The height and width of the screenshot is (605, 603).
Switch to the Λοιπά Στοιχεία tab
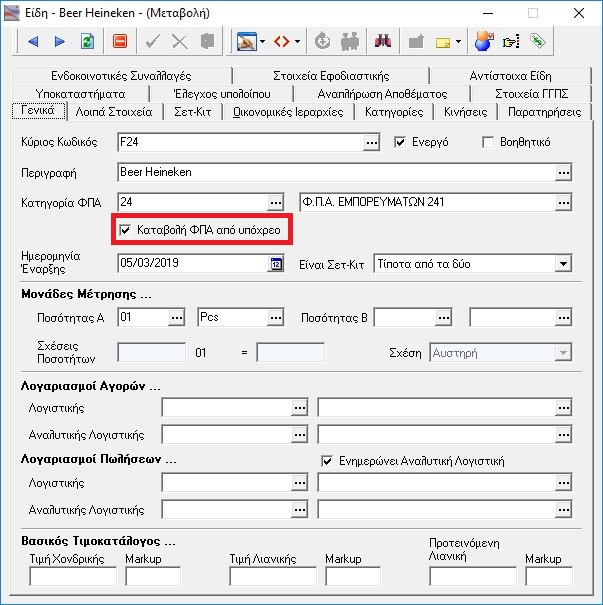pyautogui.click(x=114, y=112)
